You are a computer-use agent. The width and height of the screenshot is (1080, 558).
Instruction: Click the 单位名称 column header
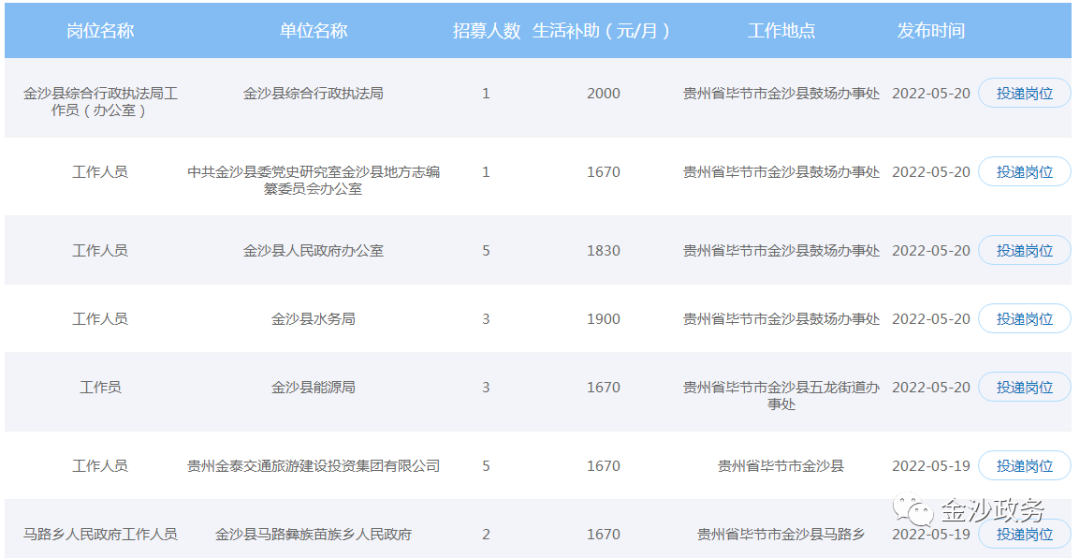click(313, 31)
